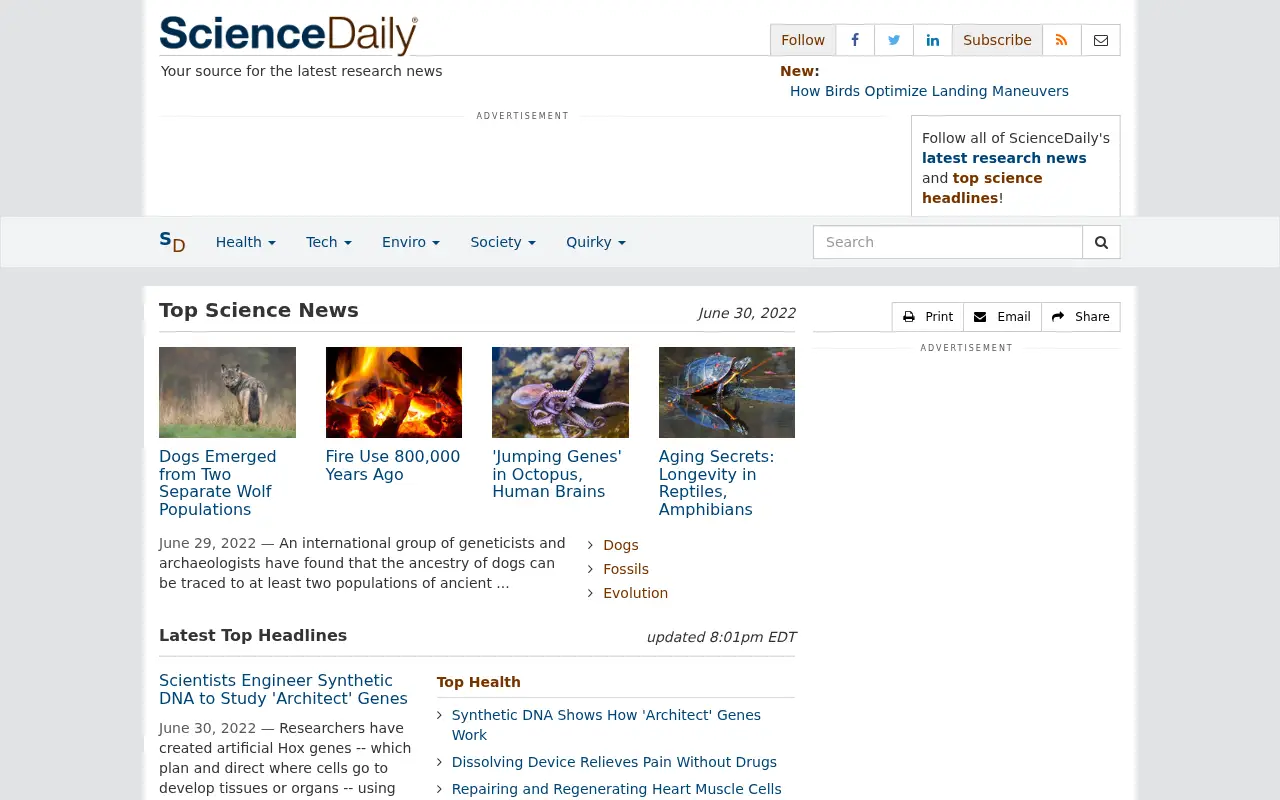Expand the Health dropdown menu
Viewport: 1280px width, 800px height.
click(x=246, y=242)
